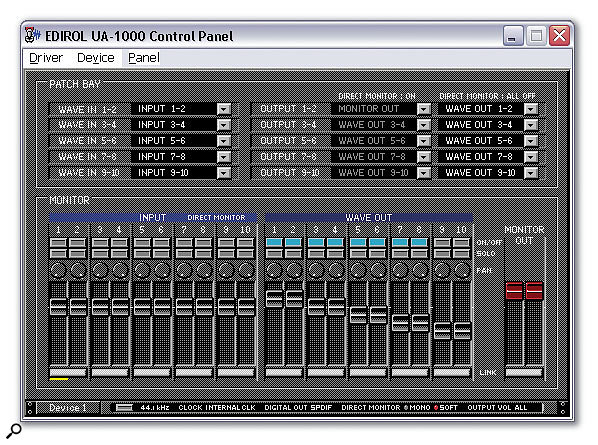
Task: Click the WAVE OUT channel 5 fader handle
Action: click(x=358, y=315)
